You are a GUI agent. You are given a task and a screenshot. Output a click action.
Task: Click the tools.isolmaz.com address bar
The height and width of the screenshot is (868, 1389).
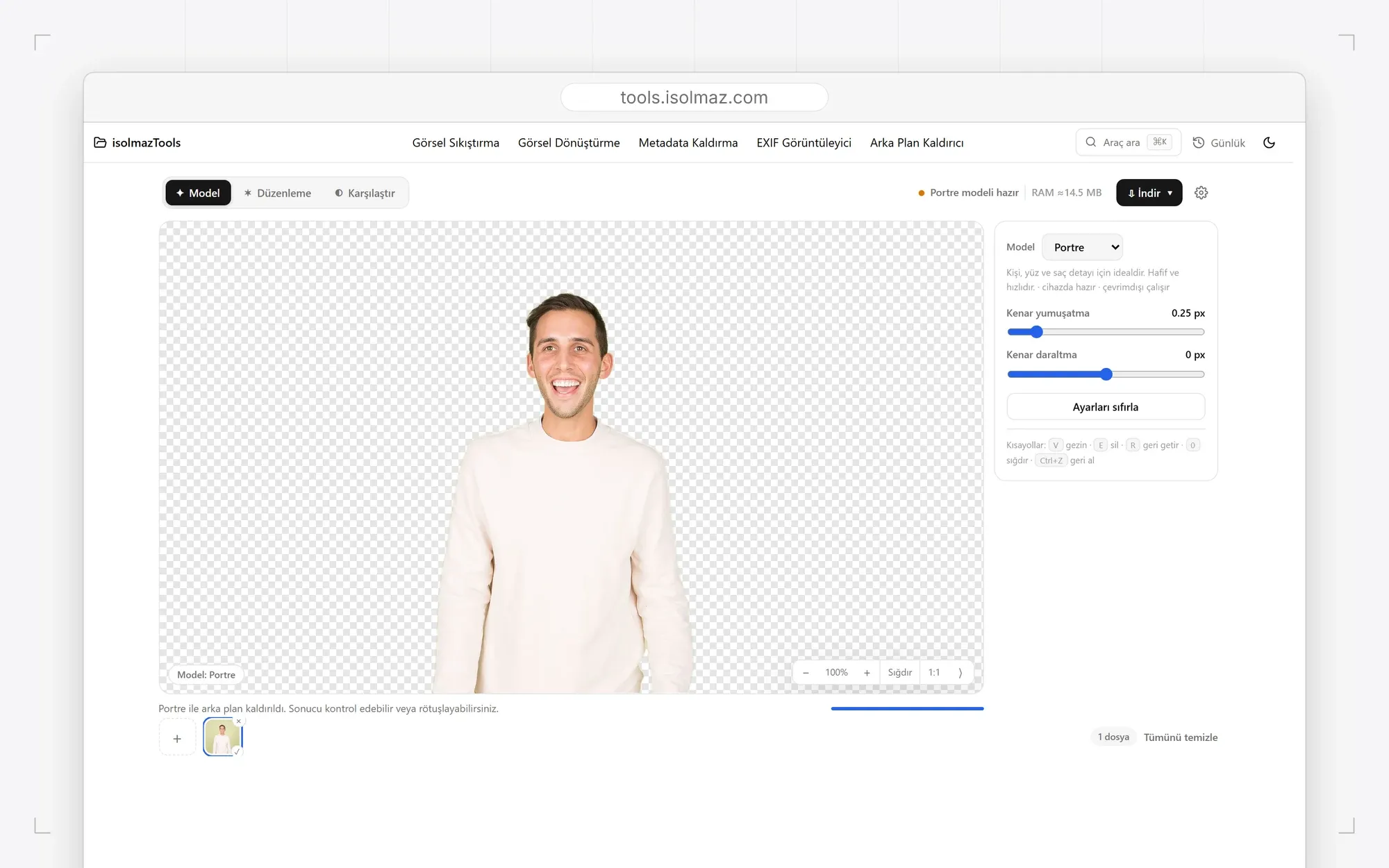[694, 97]
